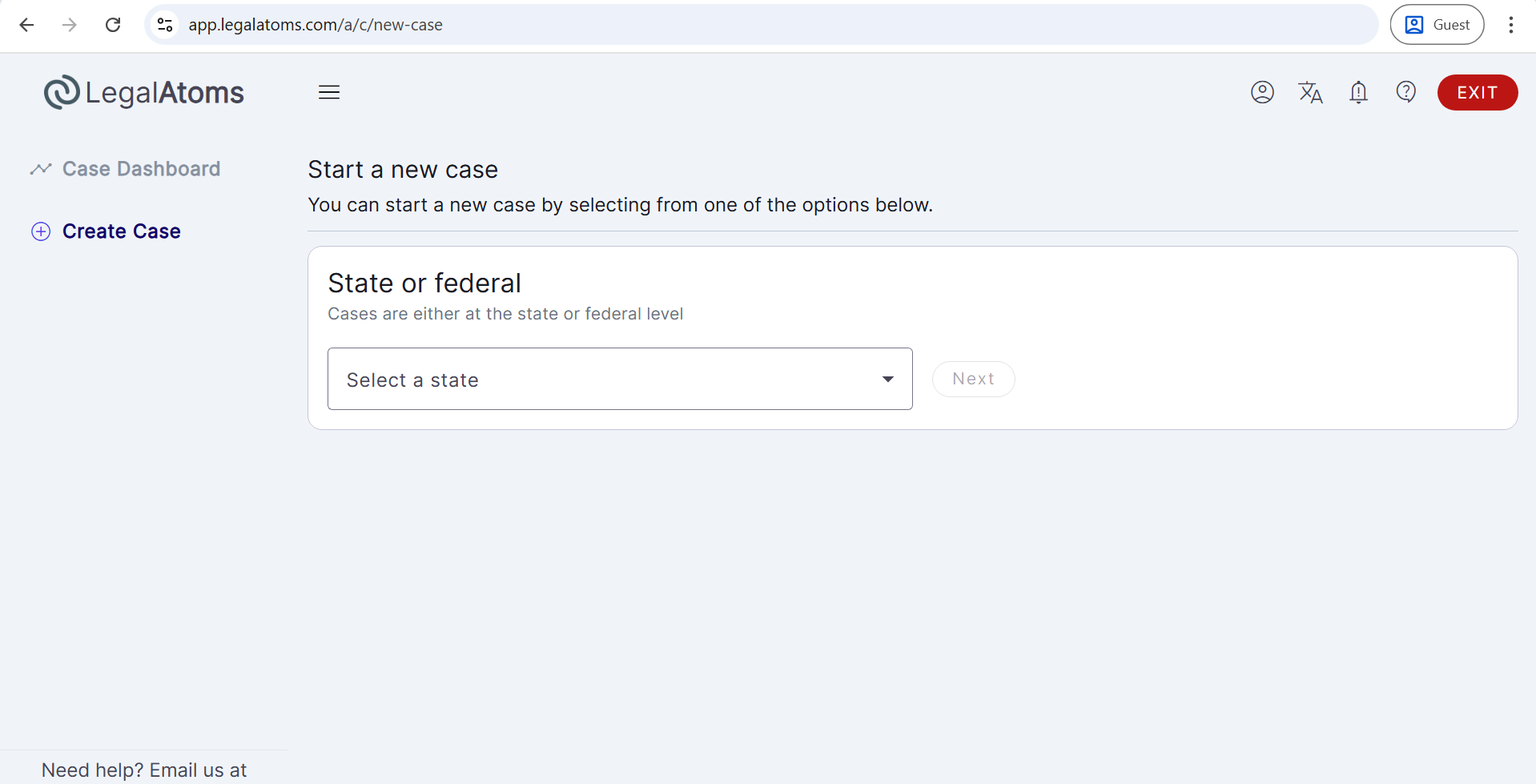View site information in address bar
The width and height of the screenshot is (1536, 784).
(x=165, y=25)
